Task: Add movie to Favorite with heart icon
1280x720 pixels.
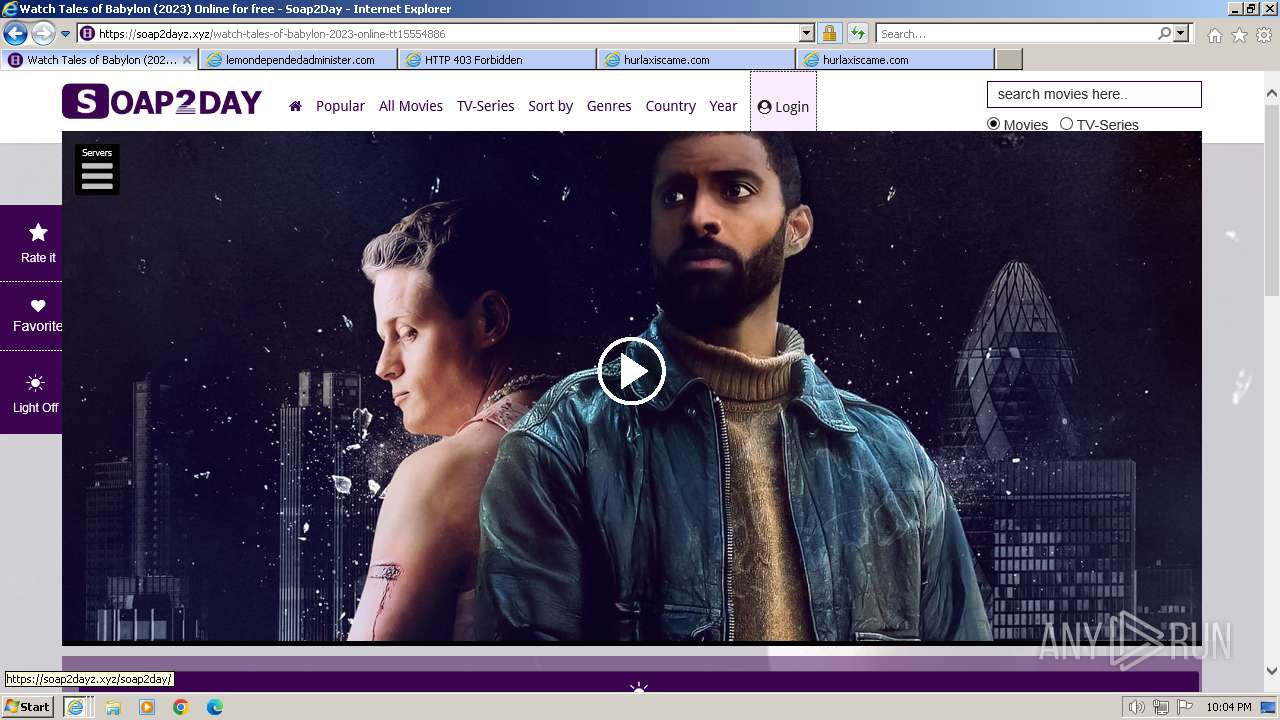Action: [38, 306]
